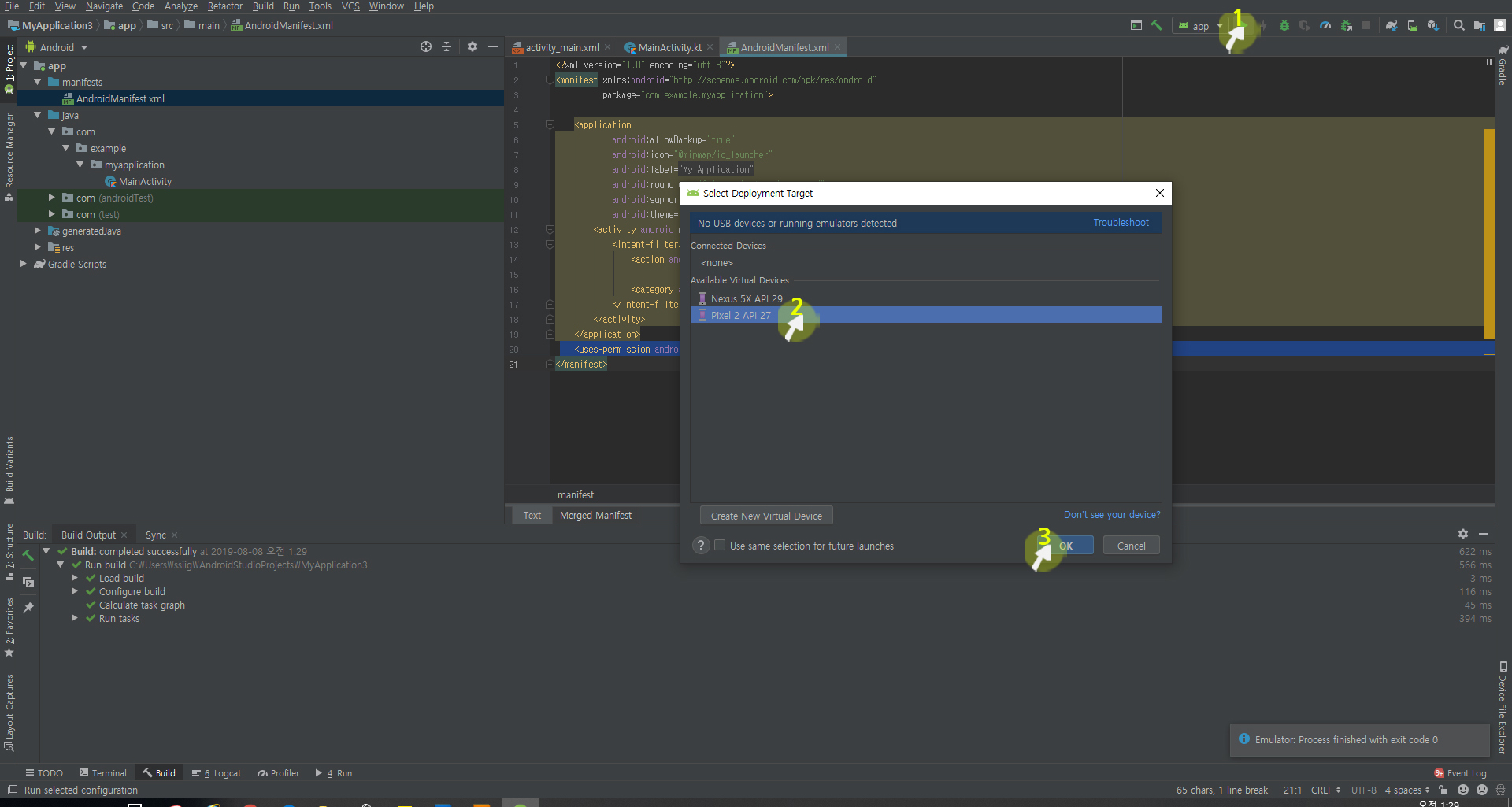Click the Troubleshoot link in dialog
This screenshot has height=807, width=1512.
tap(1121, 223)
